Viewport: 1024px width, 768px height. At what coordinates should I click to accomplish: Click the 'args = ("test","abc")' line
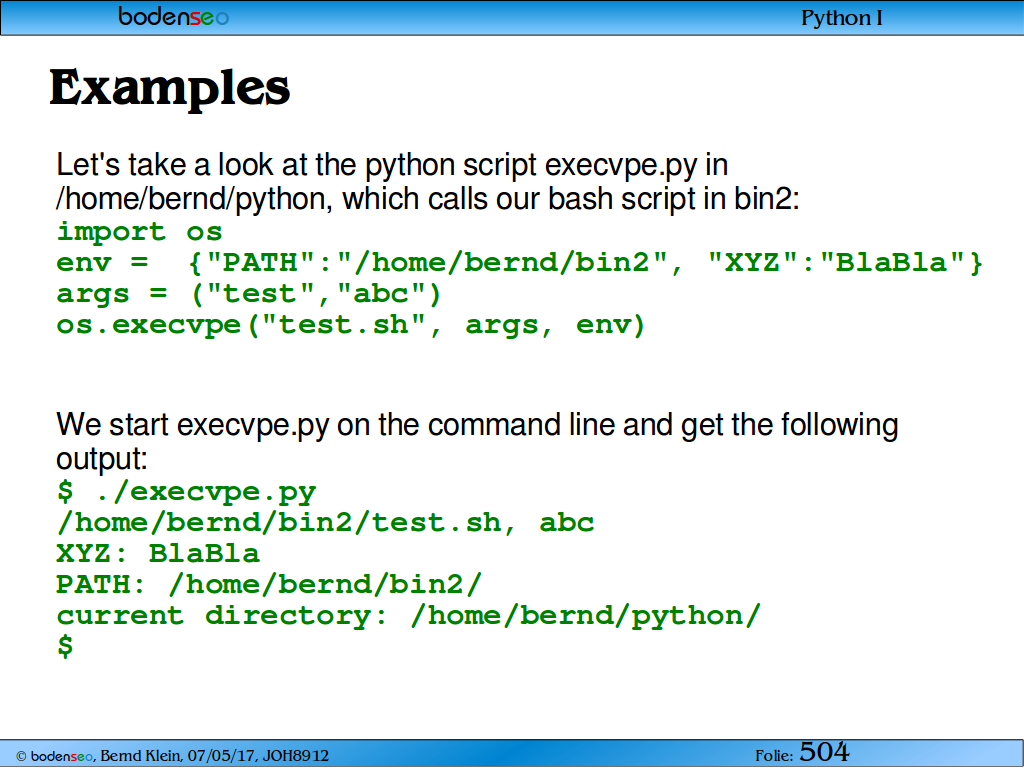249,294
